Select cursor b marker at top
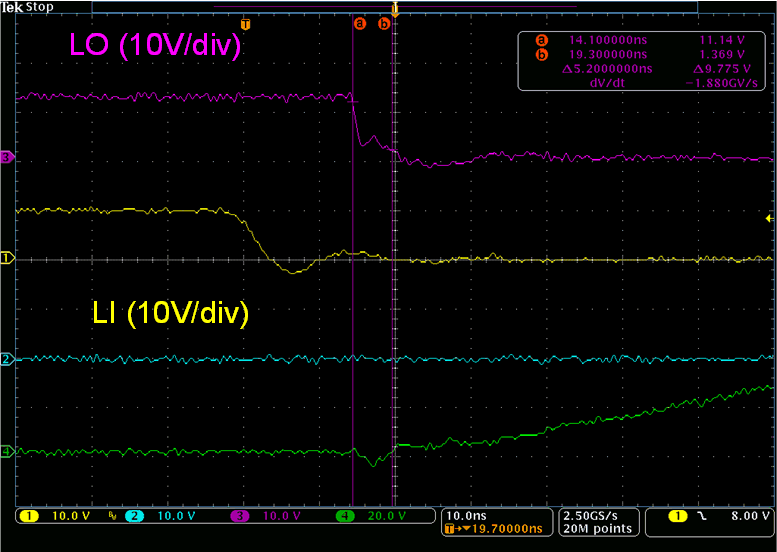 point(384,23)
